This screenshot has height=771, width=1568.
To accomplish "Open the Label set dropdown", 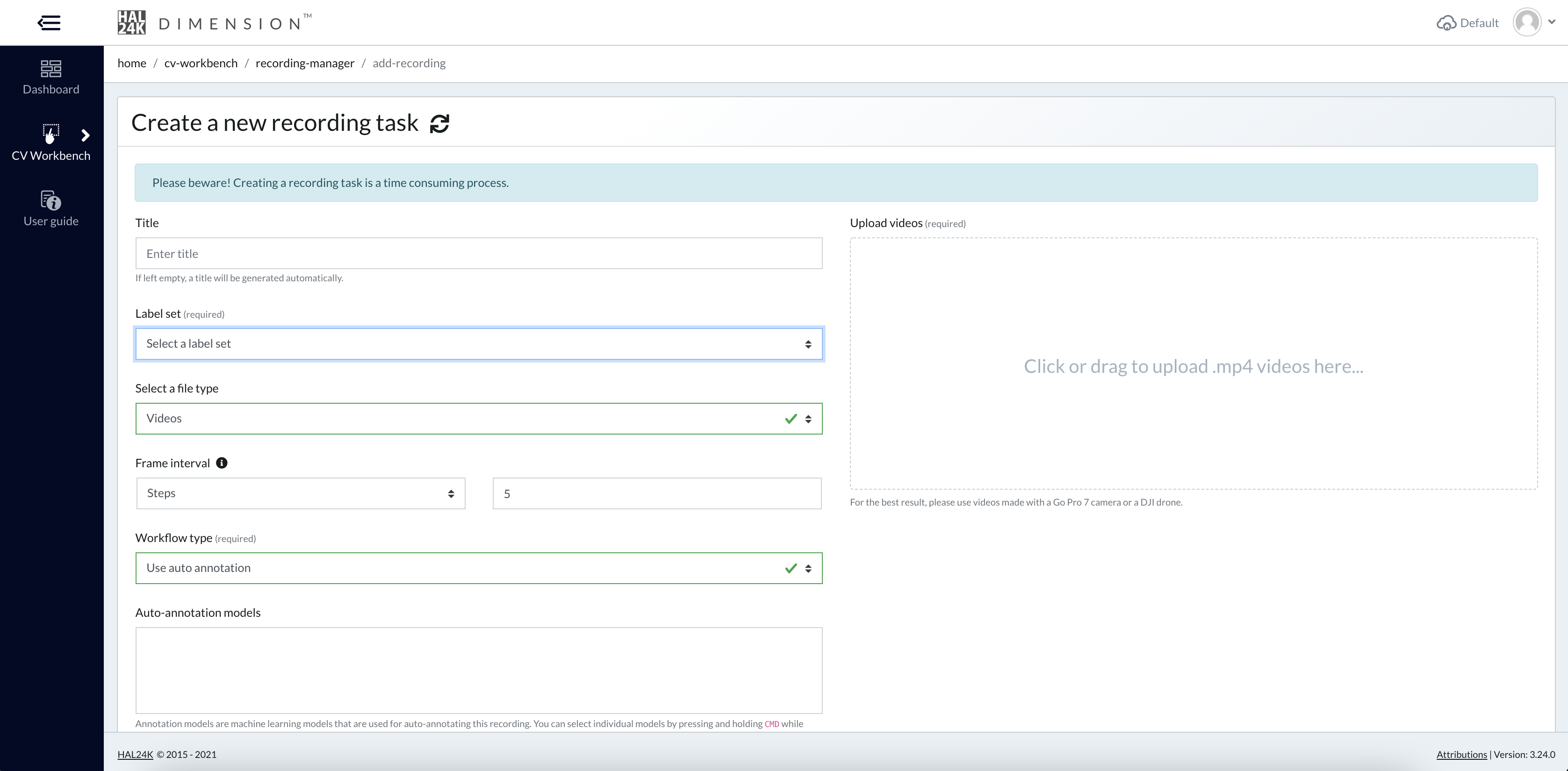I will point(478,344).
